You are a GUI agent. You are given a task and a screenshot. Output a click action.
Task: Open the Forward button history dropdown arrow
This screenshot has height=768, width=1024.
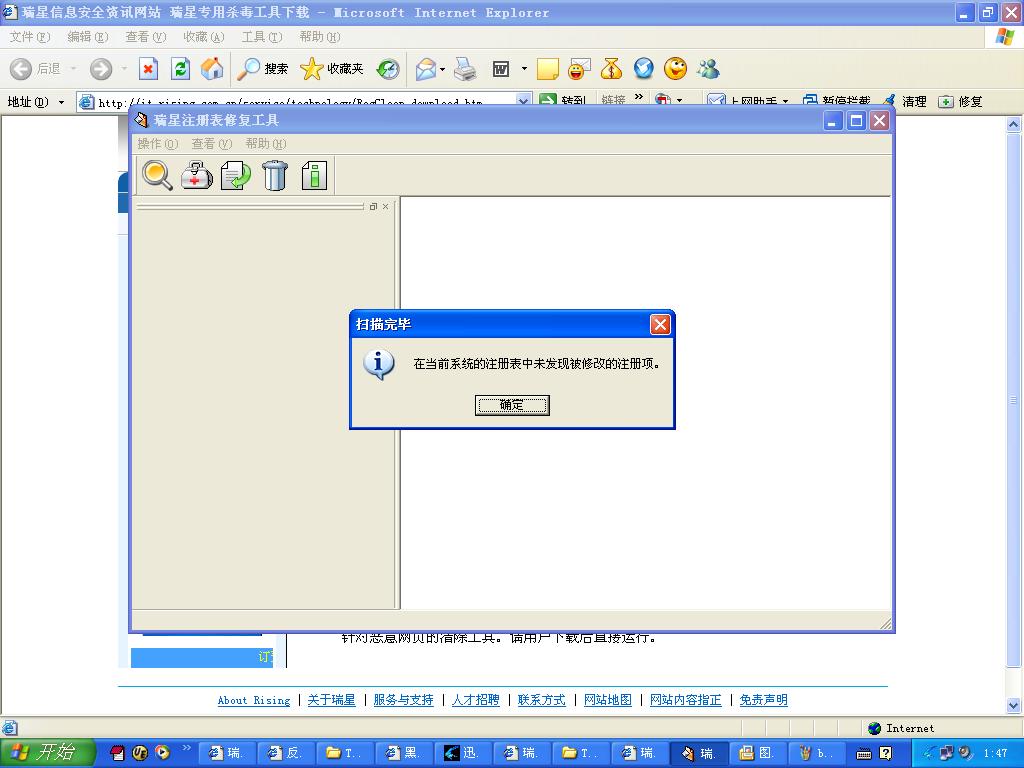pyautogui.click(x=123, y=69)
